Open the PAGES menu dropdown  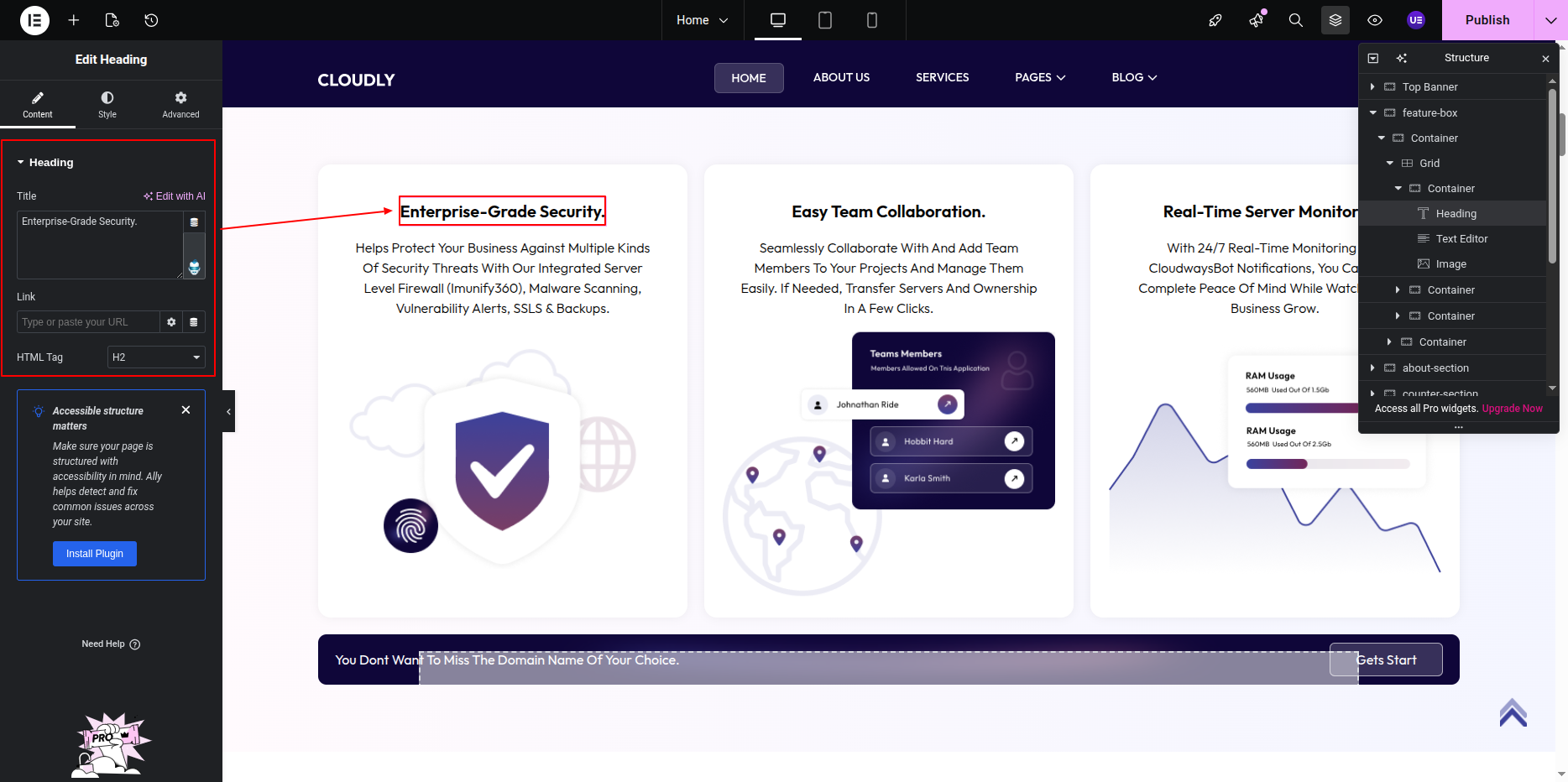pyautogui.click(x=1040, y=77)
